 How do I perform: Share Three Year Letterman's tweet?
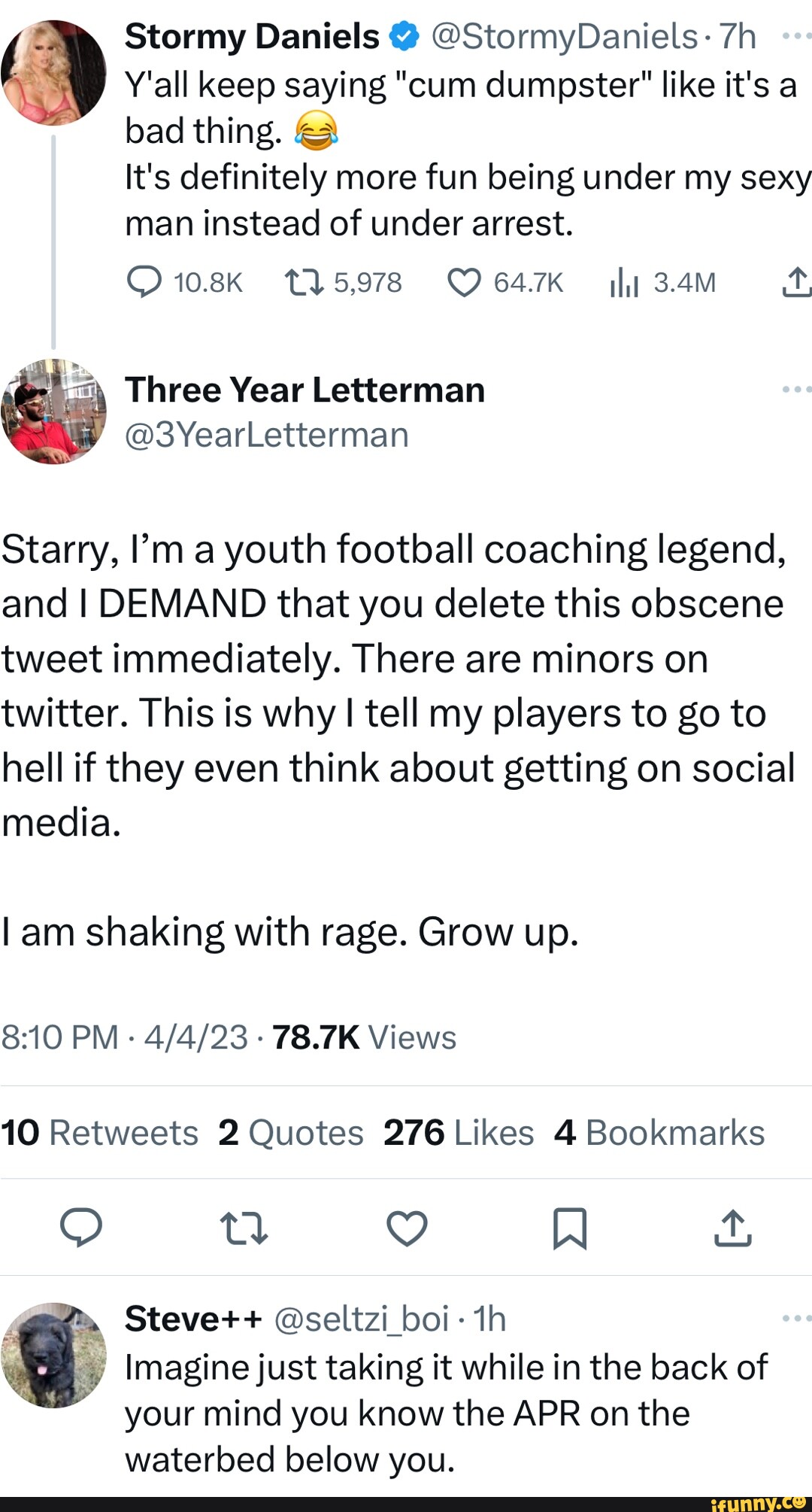point(733,1228)
